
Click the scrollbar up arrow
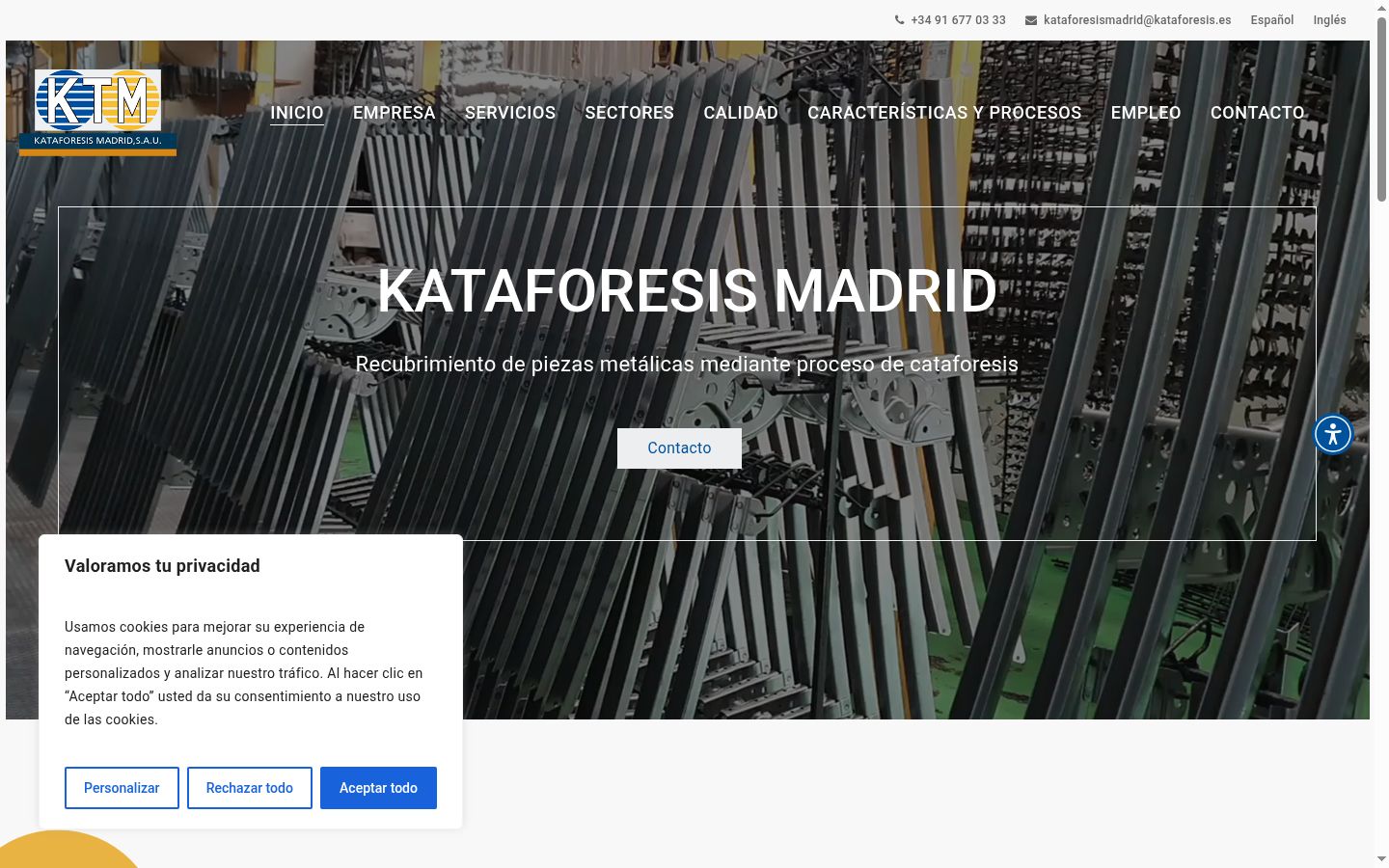[x=1381, y=8]
